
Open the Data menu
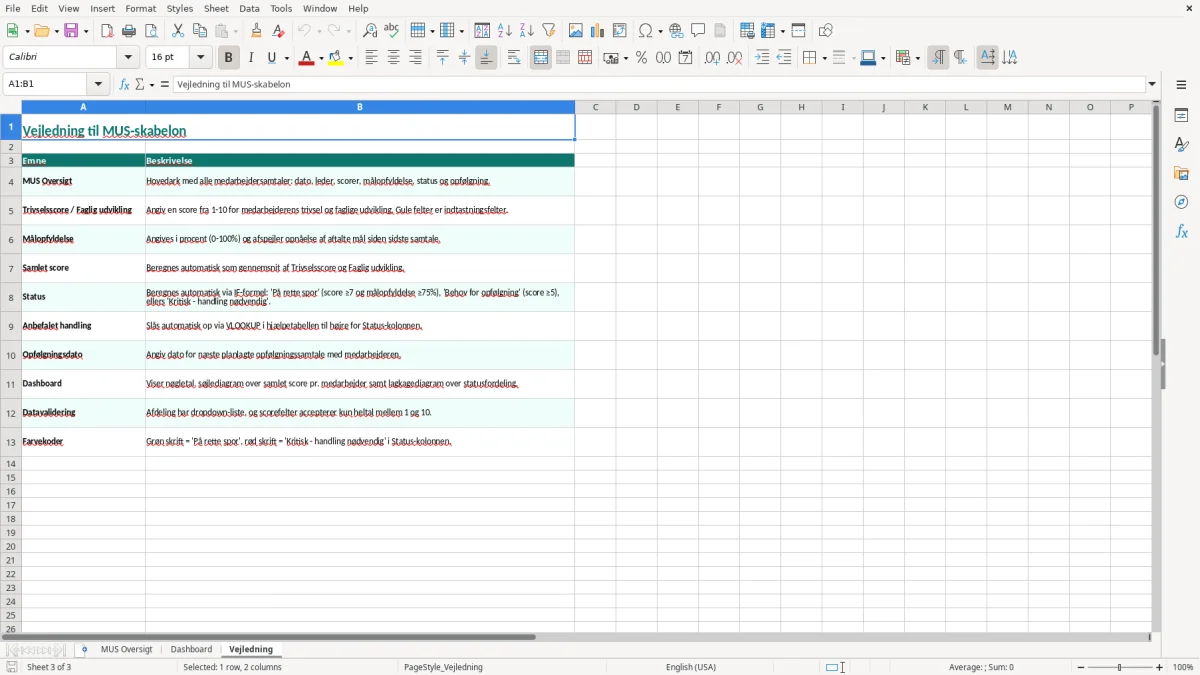click(x=250, y=8)
